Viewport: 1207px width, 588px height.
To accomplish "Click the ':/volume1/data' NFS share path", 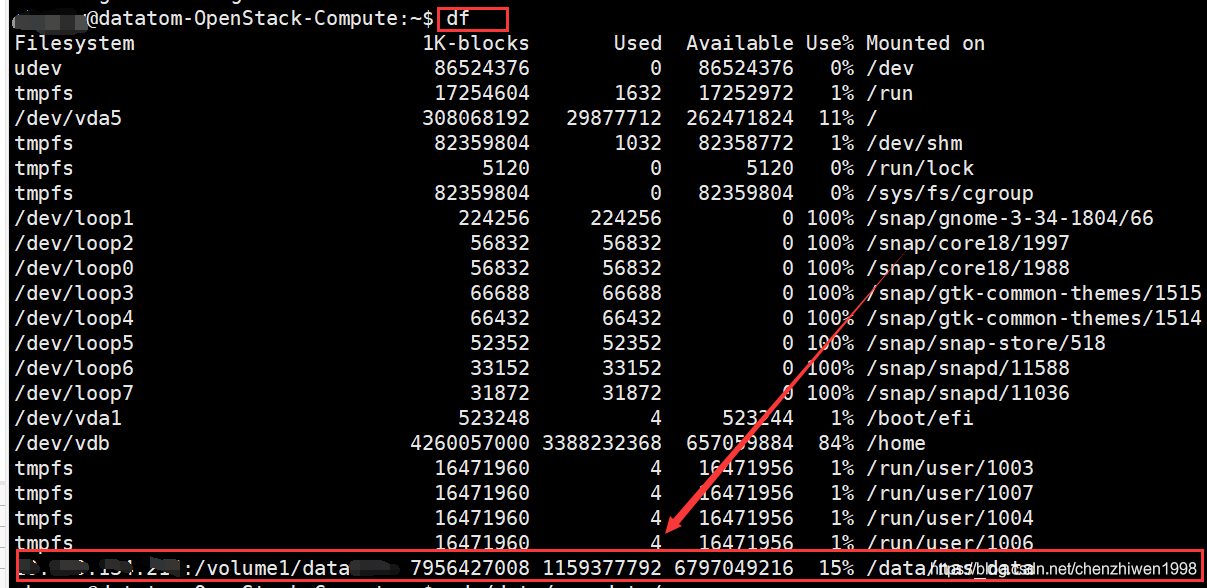I will [x=266, y=568].
